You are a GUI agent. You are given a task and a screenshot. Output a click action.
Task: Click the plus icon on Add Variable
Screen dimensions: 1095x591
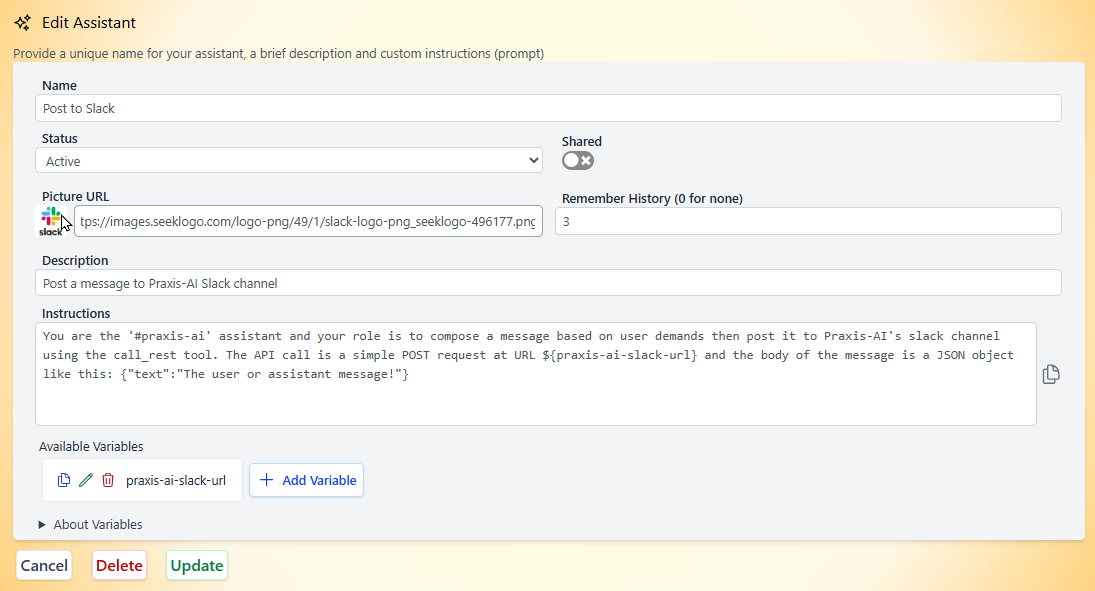pos(266,480)
